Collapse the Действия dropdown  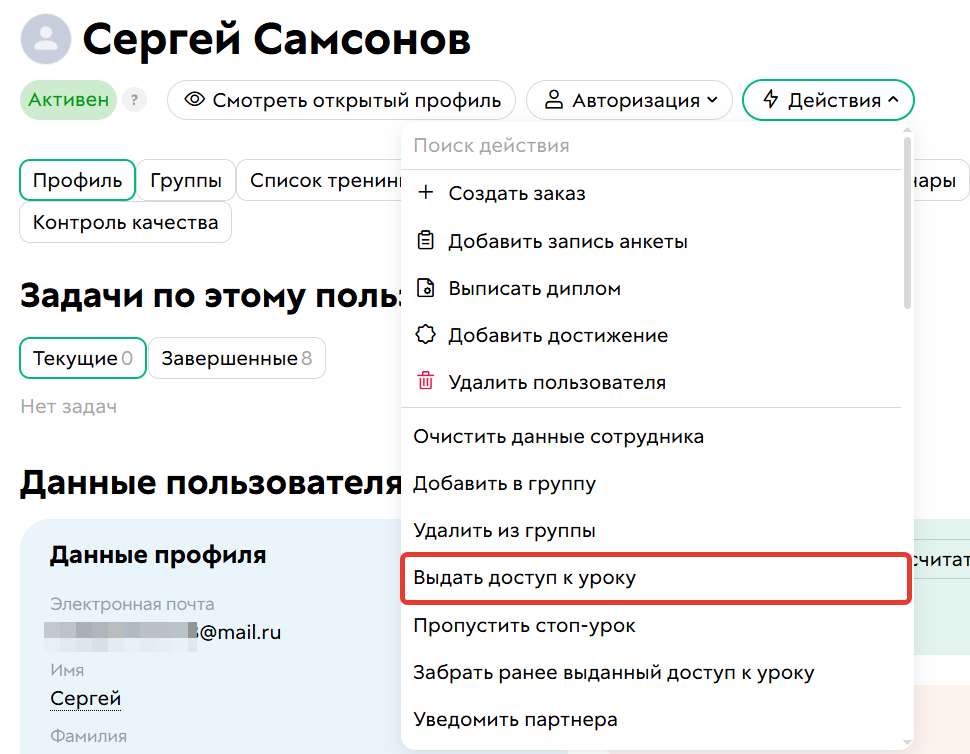click(828, 100)
